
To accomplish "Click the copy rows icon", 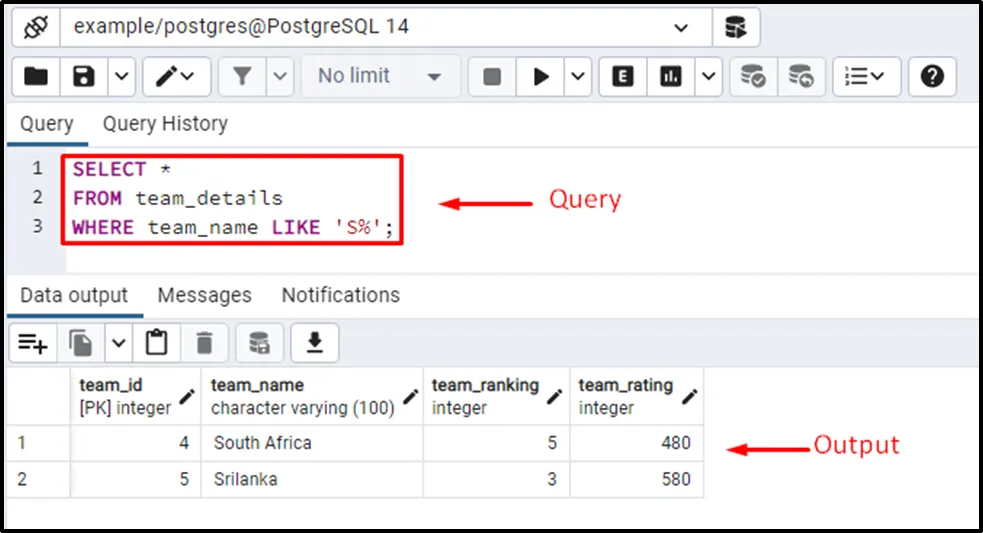I will (80, 343).
